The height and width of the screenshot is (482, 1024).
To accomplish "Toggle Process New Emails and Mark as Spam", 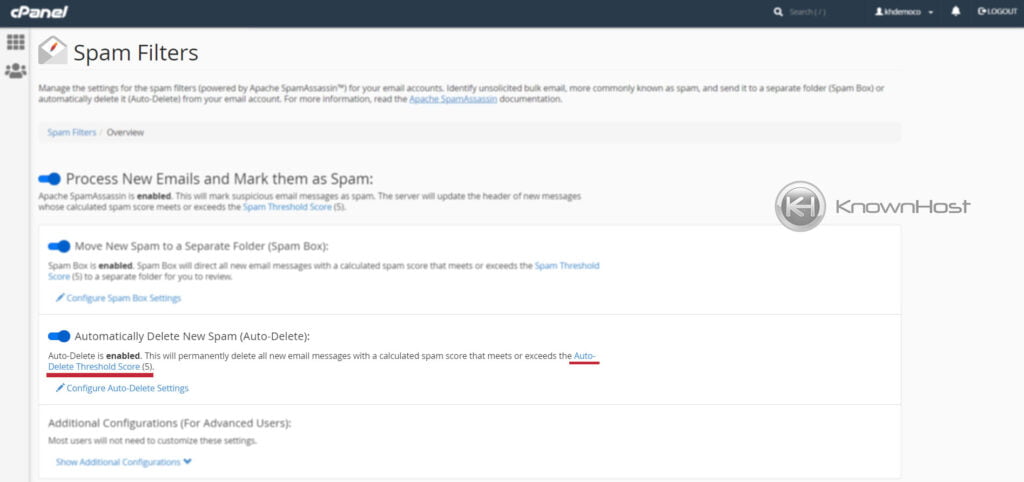I will [50, 179].
